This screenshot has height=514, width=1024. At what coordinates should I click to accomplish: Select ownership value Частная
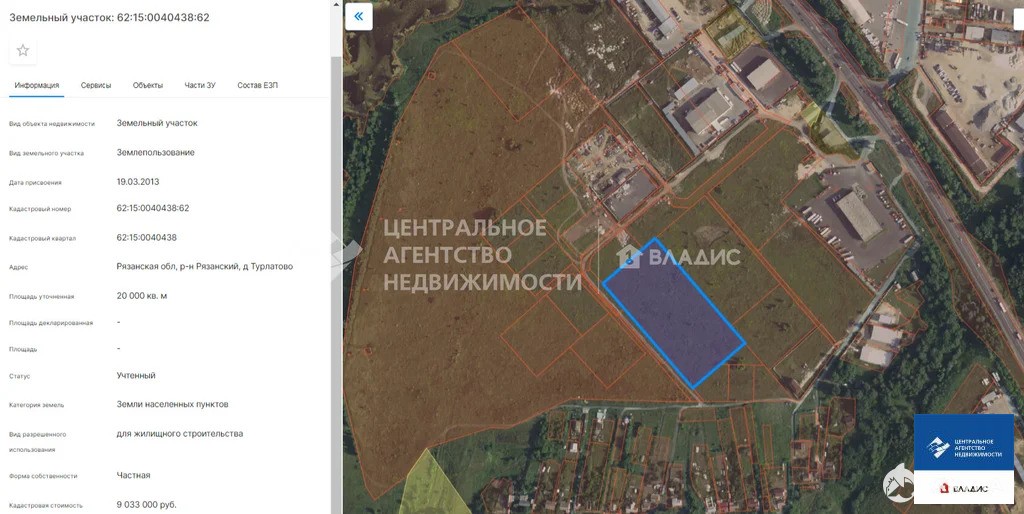click(133, 475)
